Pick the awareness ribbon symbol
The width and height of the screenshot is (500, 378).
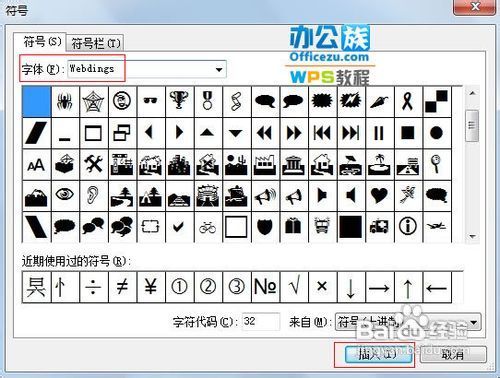click(408, 101)
